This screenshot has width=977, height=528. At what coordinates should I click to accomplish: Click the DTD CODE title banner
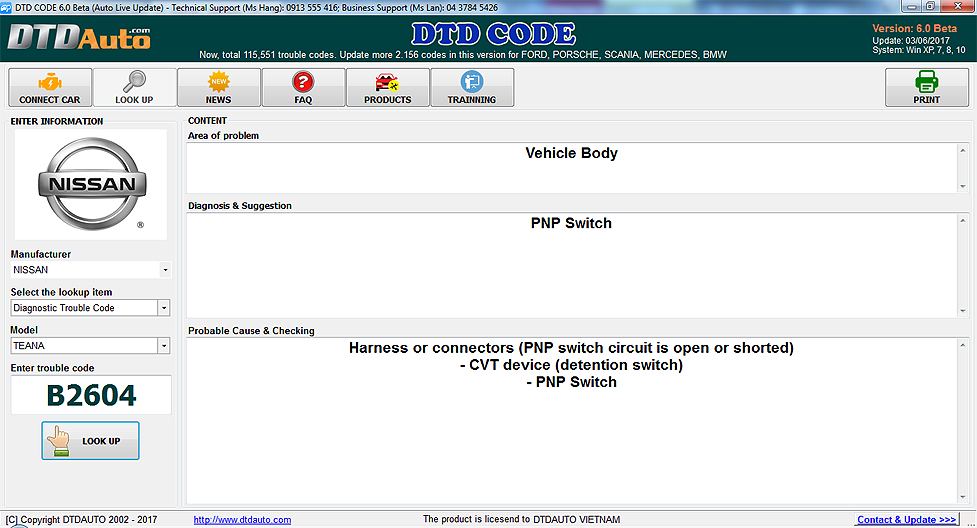493,34
